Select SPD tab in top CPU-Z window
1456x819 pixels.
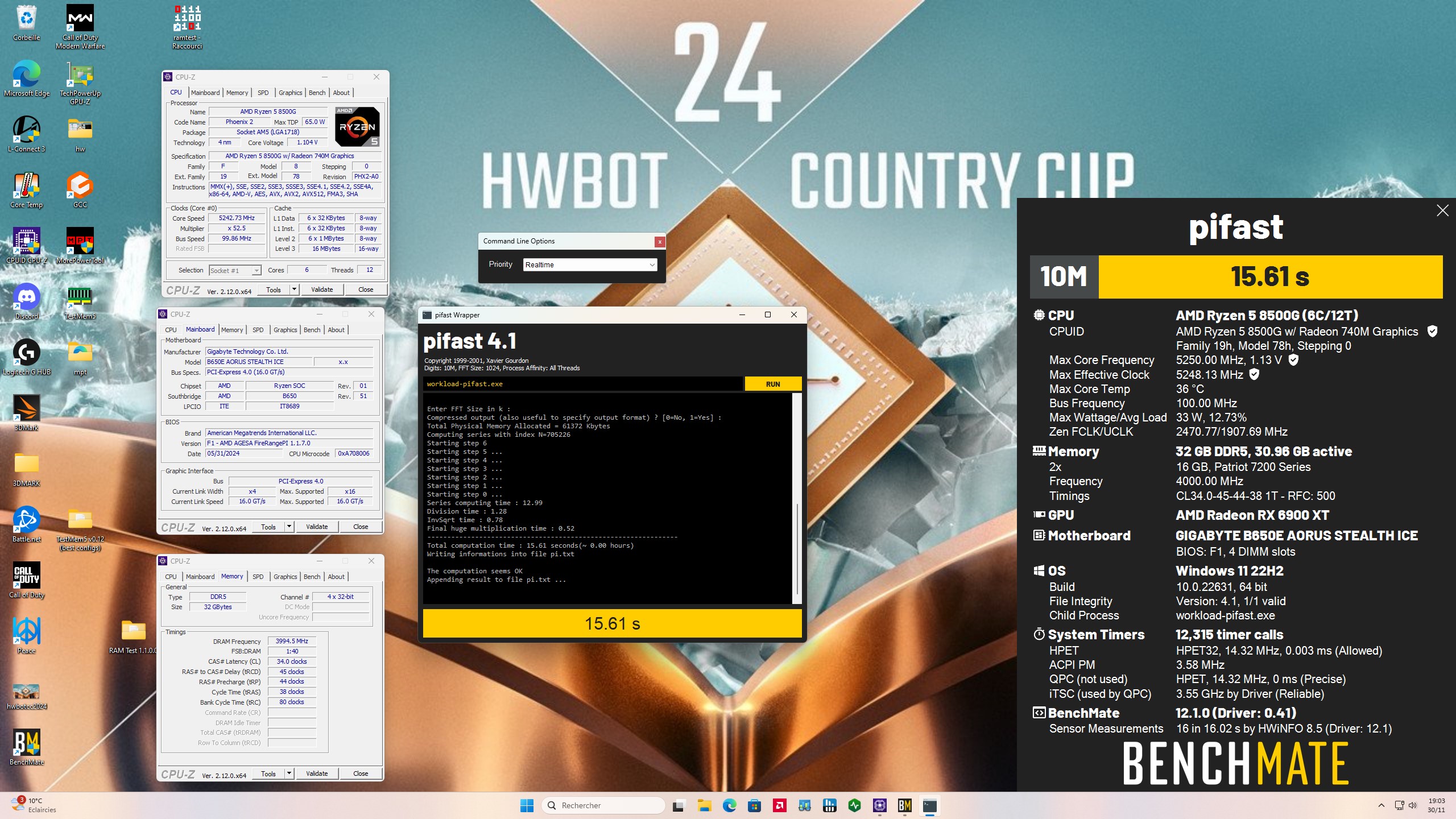(x=263, y=93)
